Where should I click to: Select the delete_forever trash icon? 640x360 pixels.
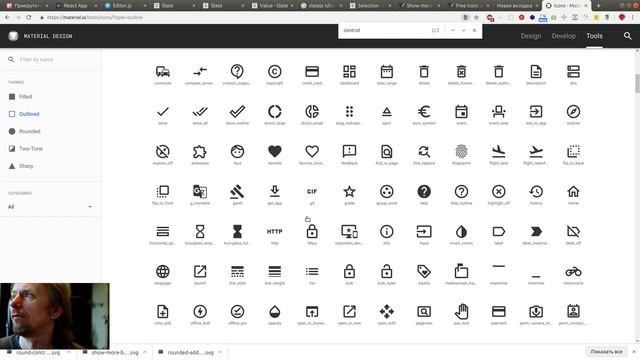pos(461,72)
